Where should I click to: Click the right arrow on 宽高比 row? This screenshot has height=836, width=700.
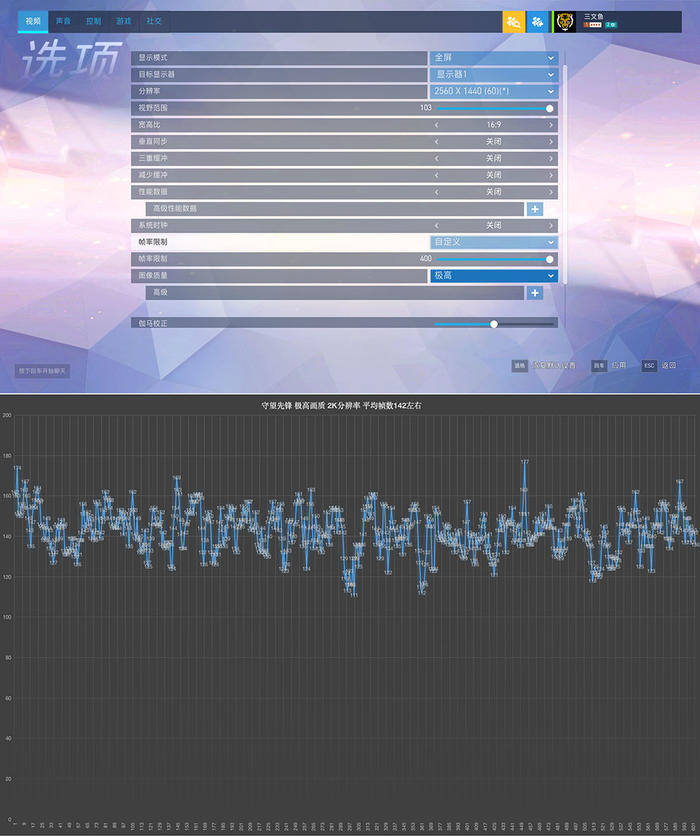coord(551,125)
